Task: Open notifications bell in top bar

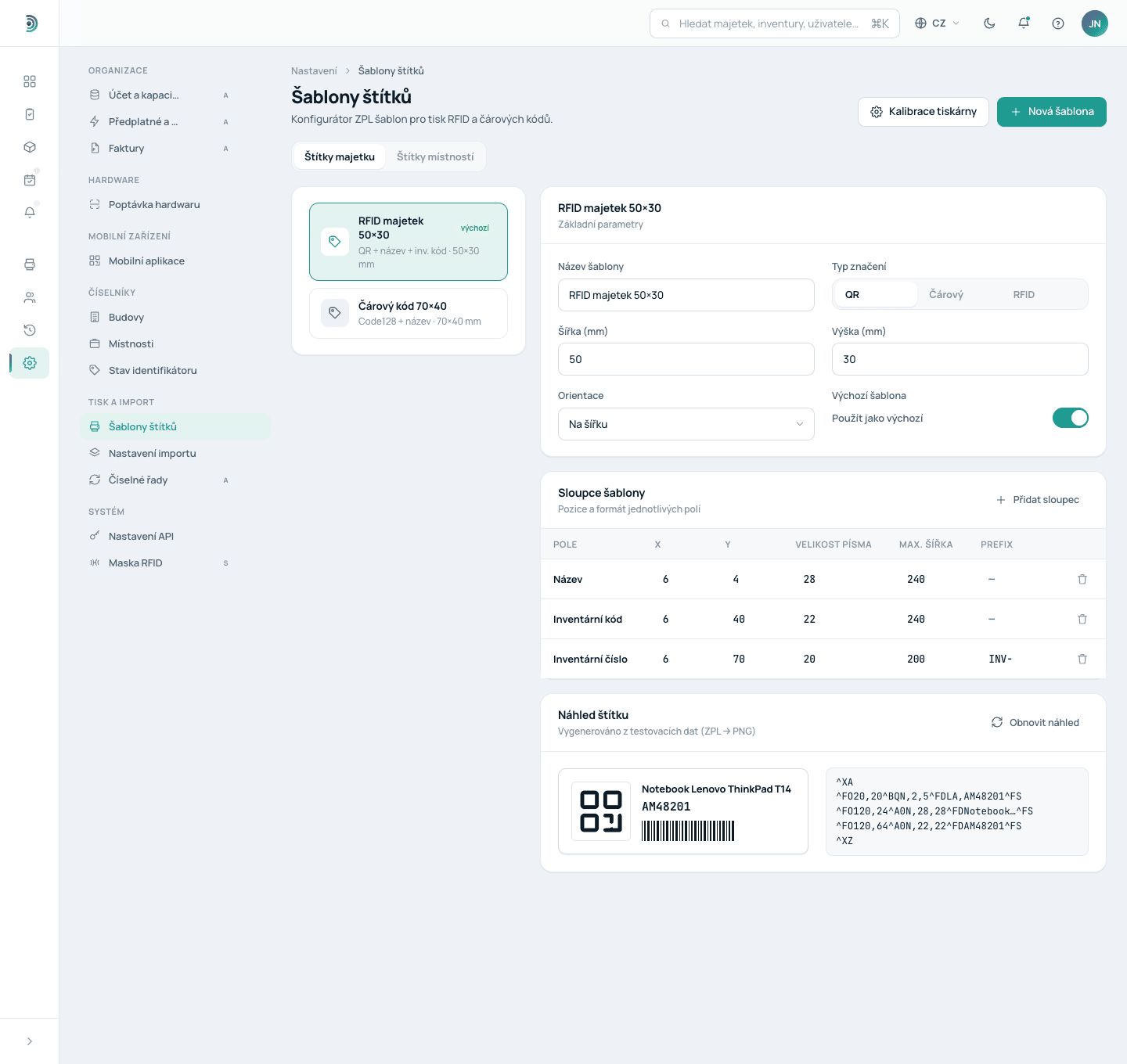Action: pyautogui.click(x=1024, y=23)
